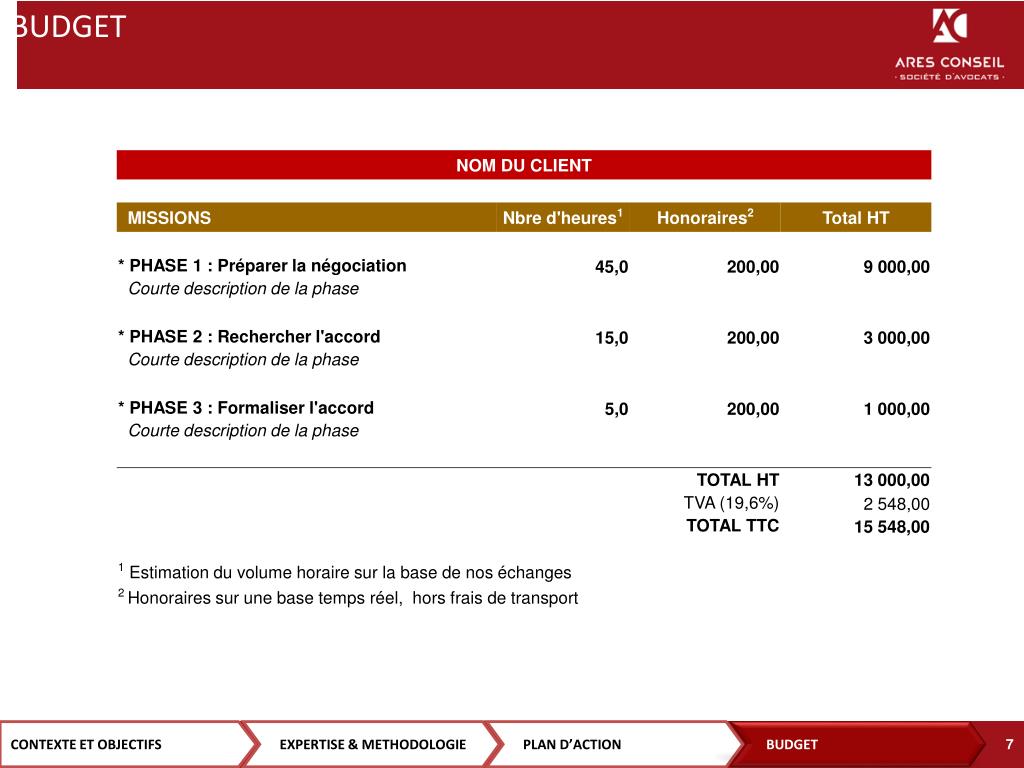Click the Ares Conseil logo
The image size is (1024, 768).
(949, 44)
